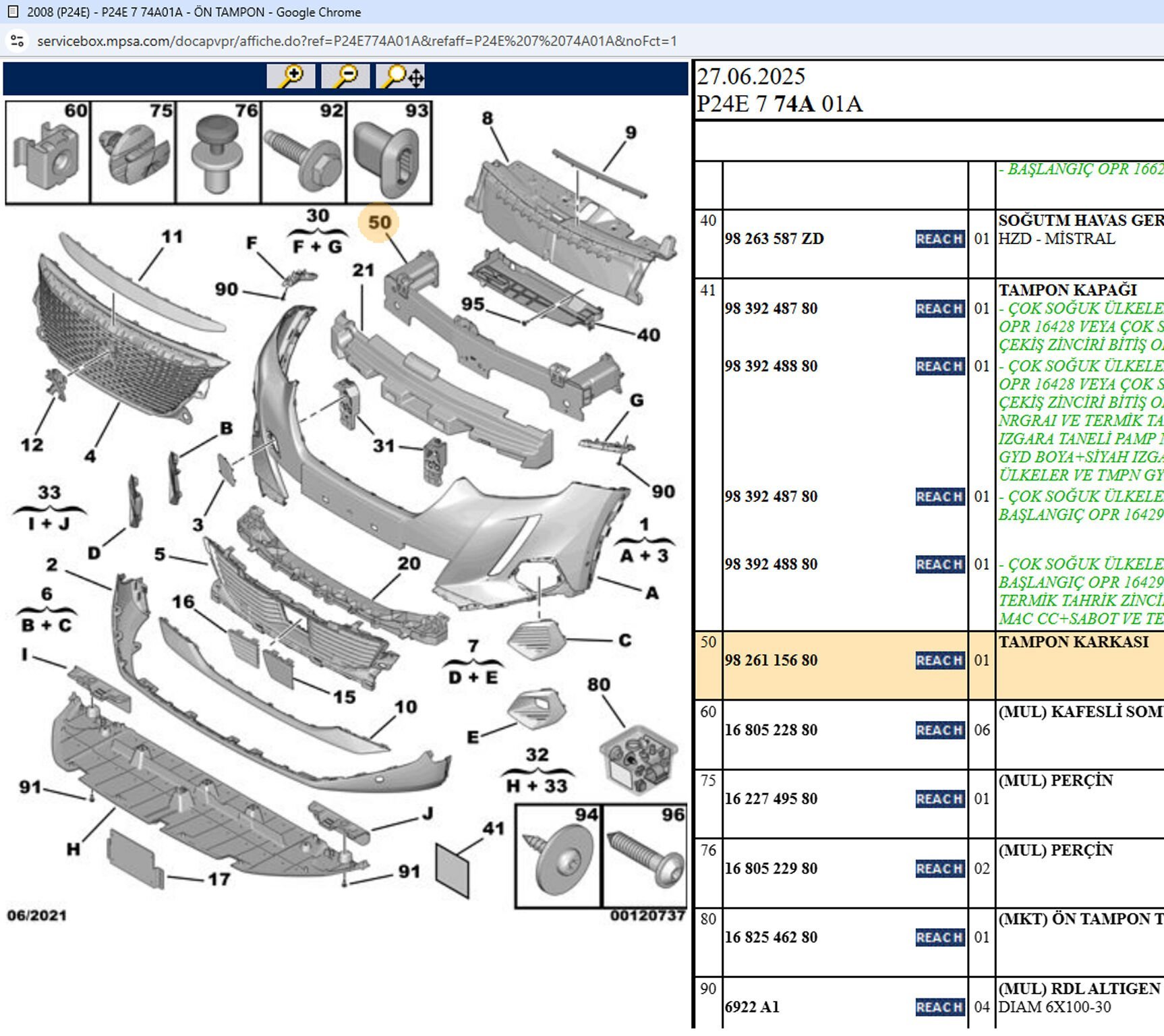Select the grommet thumbnail numbered 93

[x=389, y=153]
